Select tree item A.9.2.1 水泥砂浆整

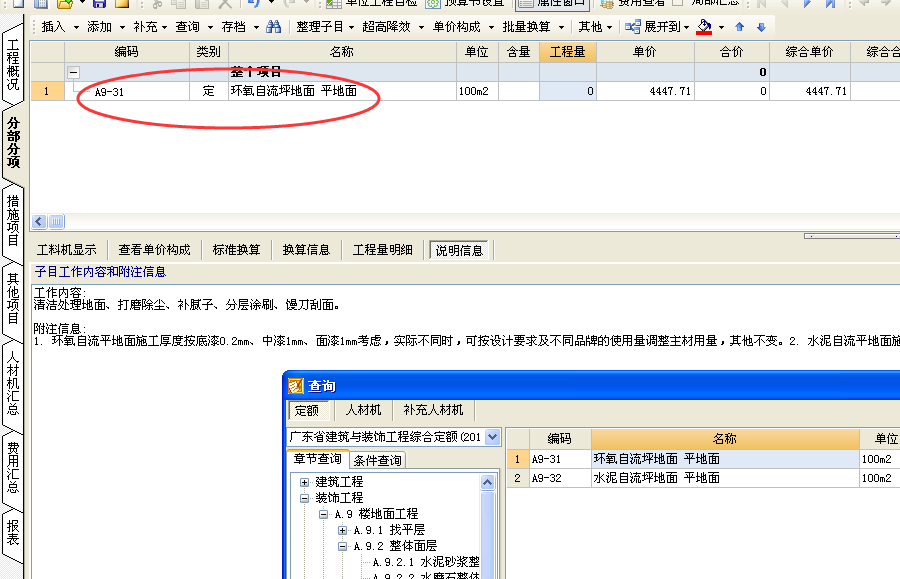point(426,562)
